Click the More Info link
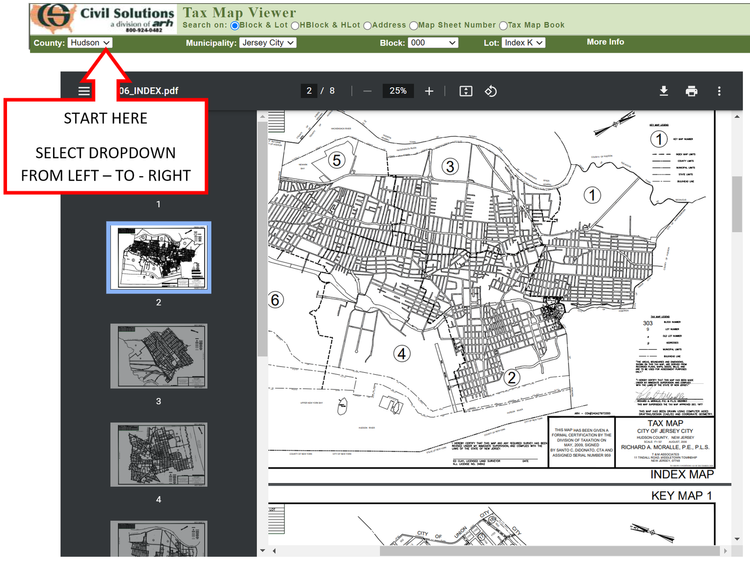Screen dimensions: 750x563 (605, 42)
